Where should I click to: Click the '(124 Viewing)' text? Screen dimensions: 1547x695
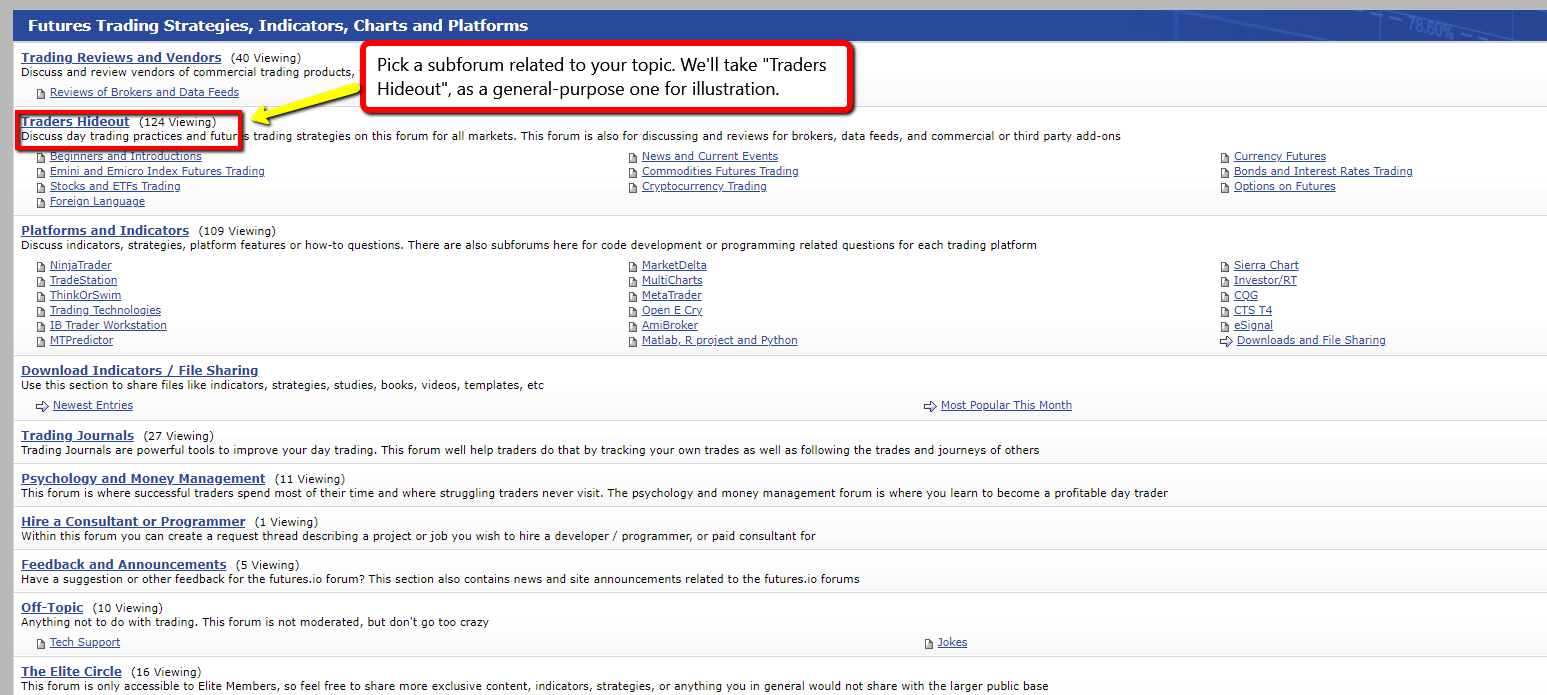pyautogui.click(x=178, y=122)
